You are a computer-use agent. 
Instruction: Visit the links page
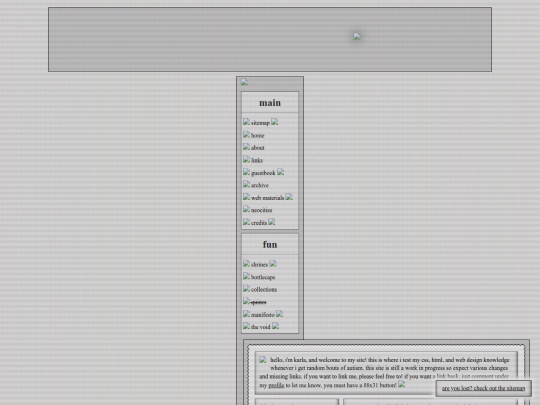(x=257, y=160)
